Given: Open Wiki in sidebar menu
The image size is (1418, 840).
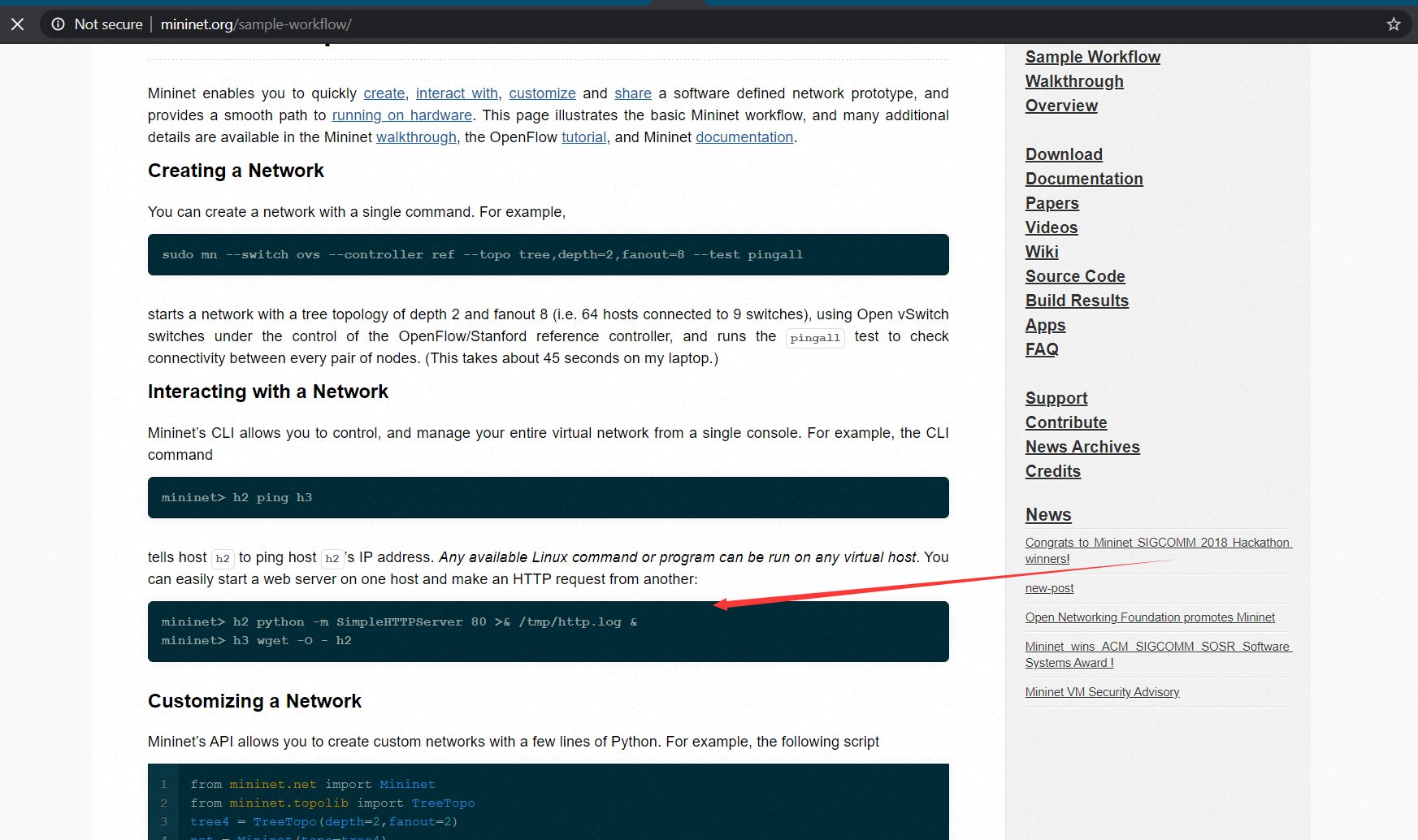Looking at the screenshot, I should click(1042, 252).
